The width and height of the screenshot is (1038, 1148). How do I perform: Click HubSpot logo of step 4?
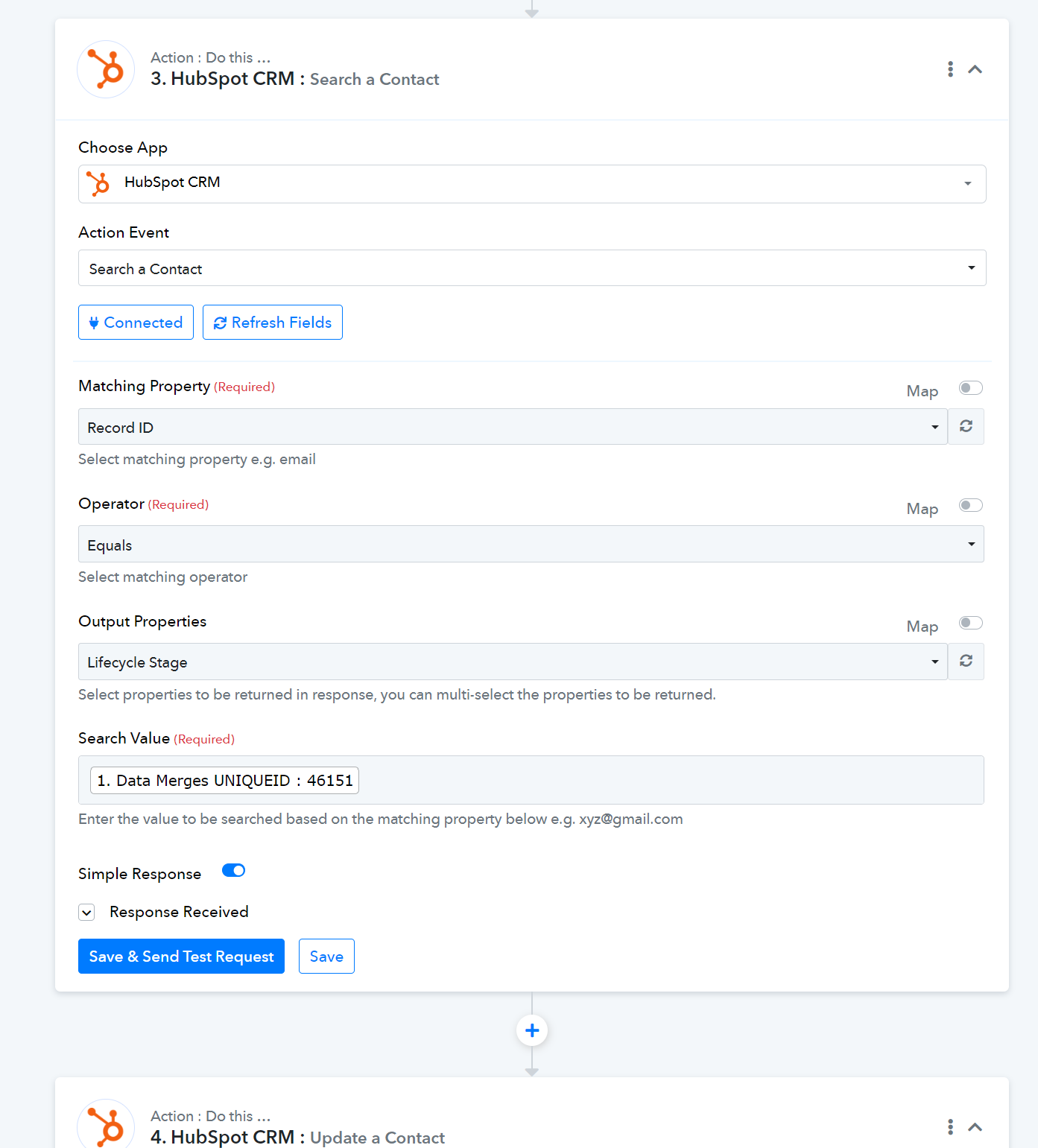point(106,1124)
